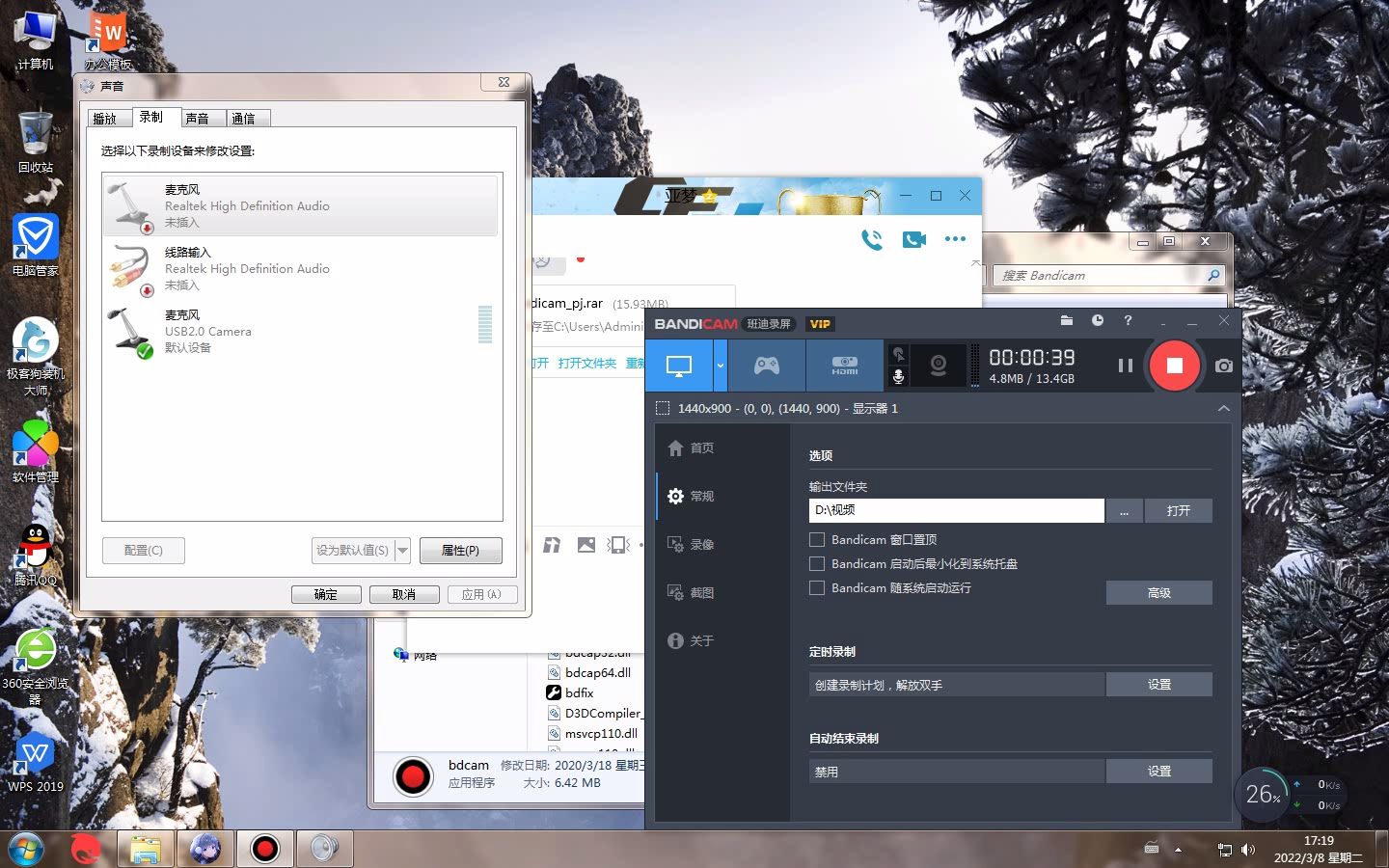
Task: Click the output folder path field
Action: [956, 510]
